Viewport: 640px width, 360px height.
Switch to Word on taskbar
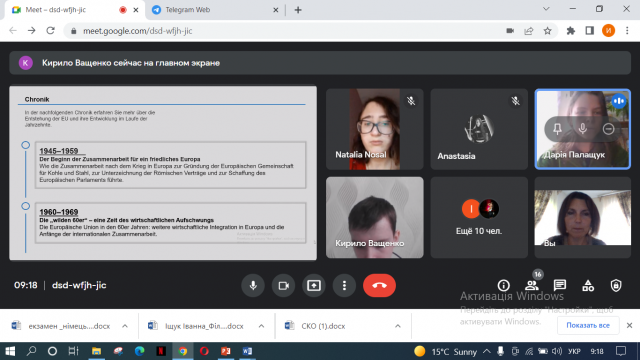(247, 351)
